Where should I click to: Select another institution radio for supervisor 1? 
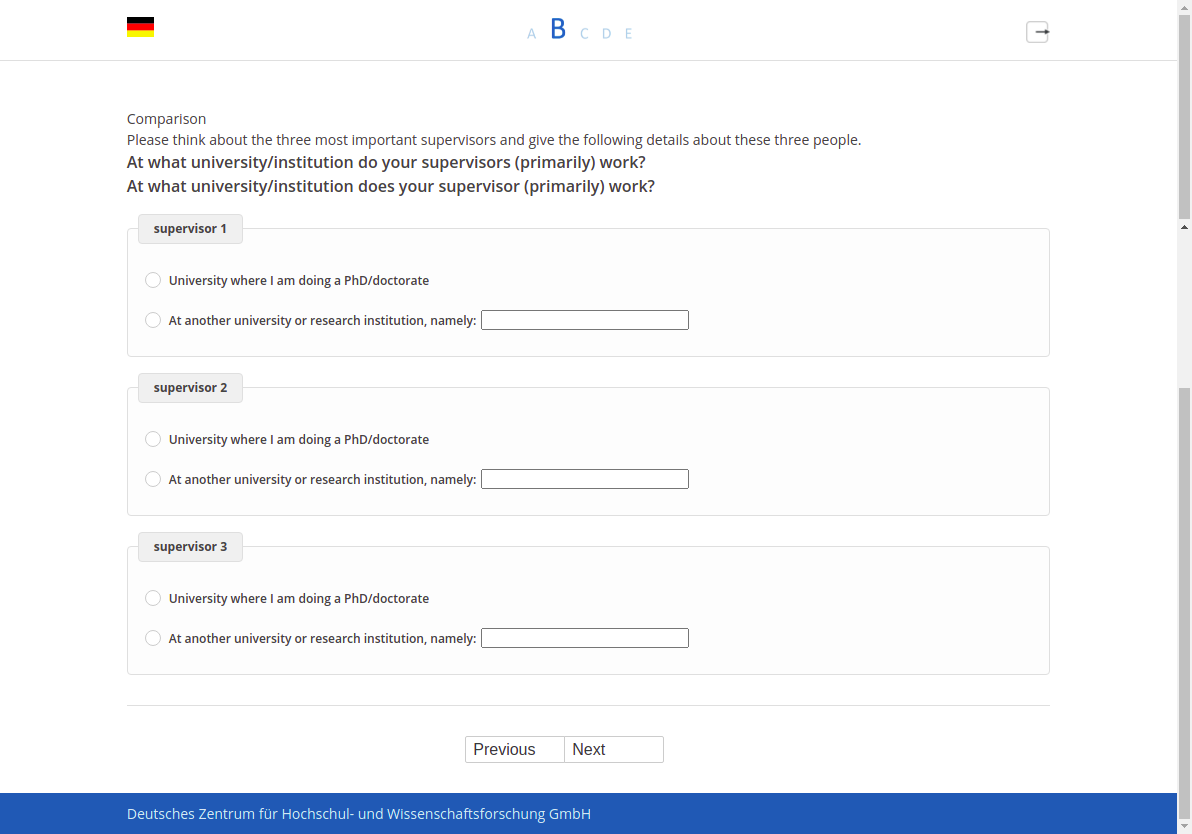(x=153, y=320)
